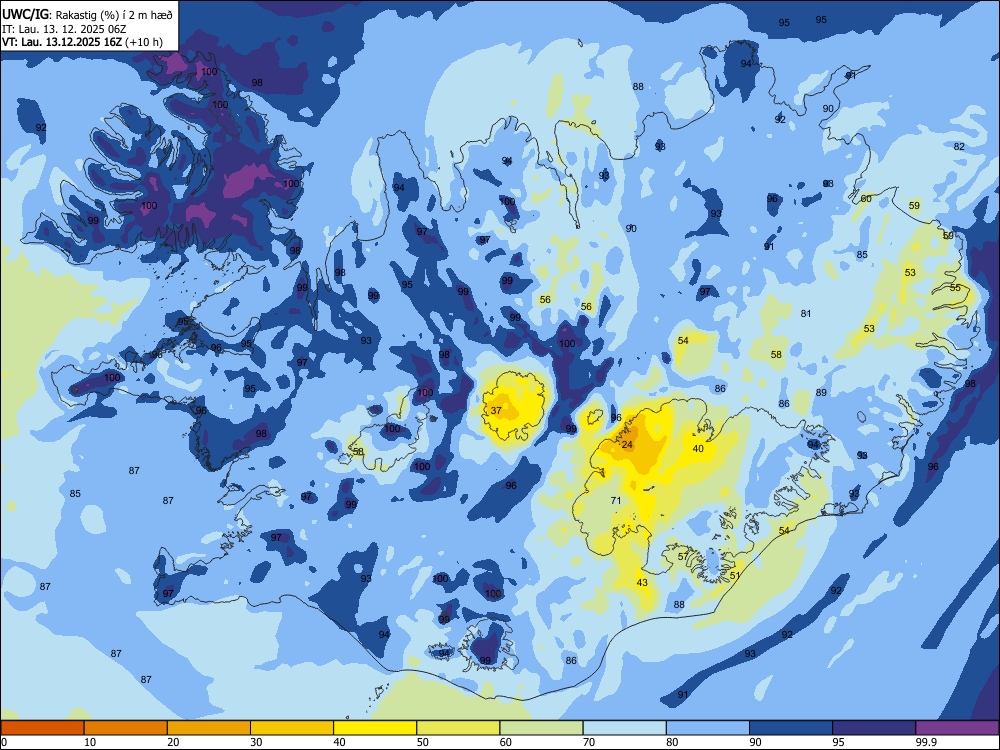
Task: Click the '51' humidity value near the south coast
Action: 735,575
